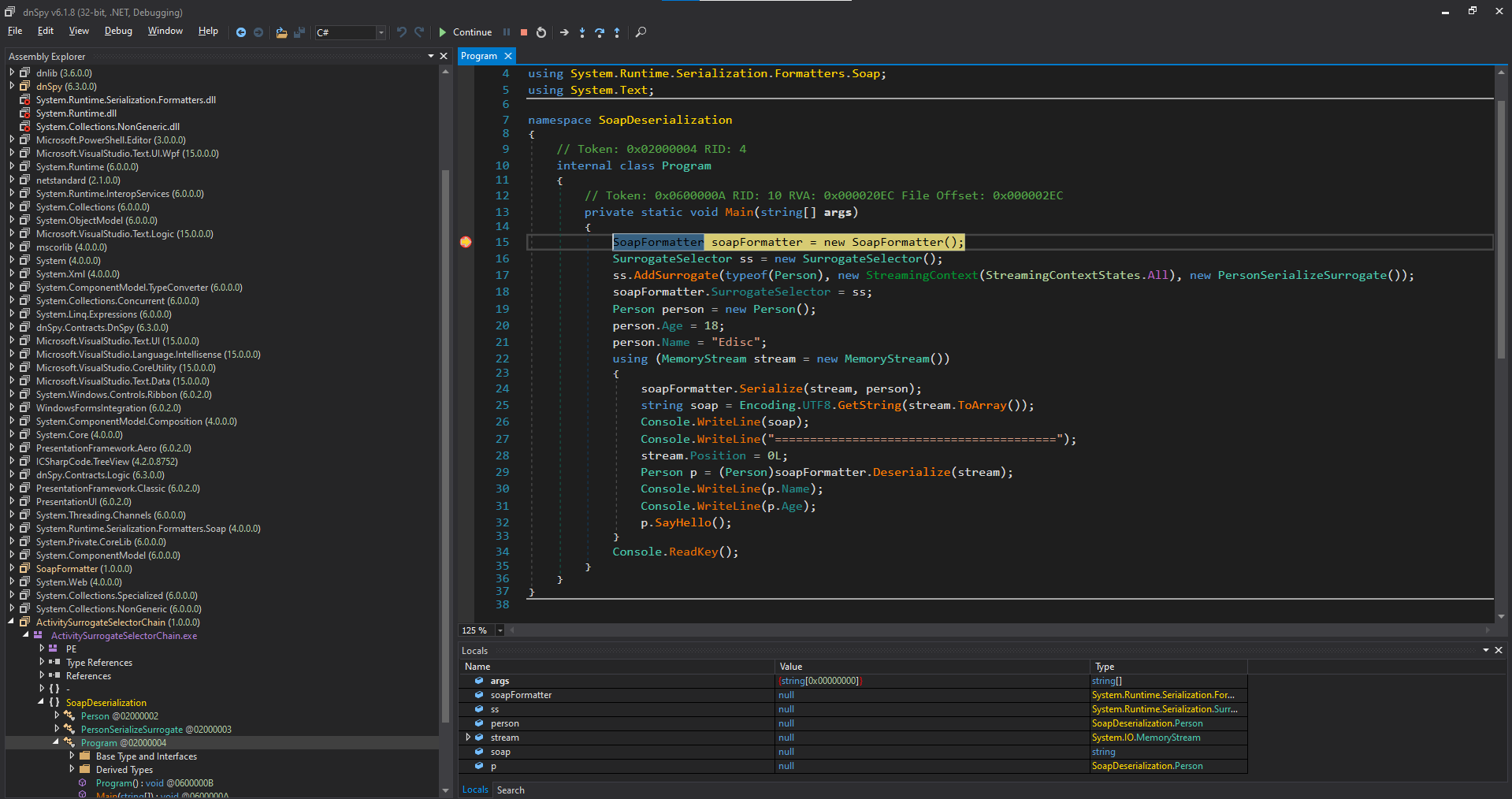Select the PE node in the tree
The image size is (1512, 799).
point(72,649)
